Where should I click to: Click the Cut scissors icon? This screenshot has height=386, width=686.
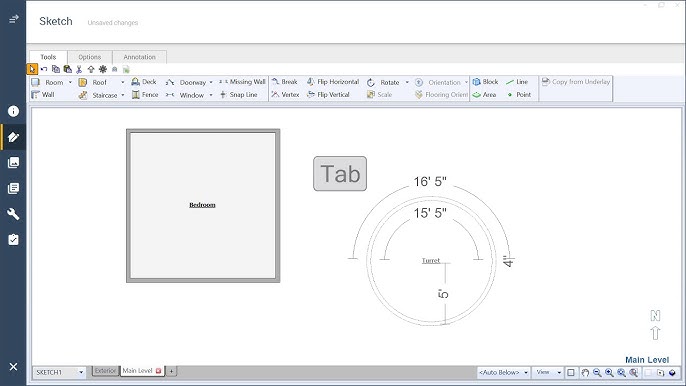tap(79, 69)
